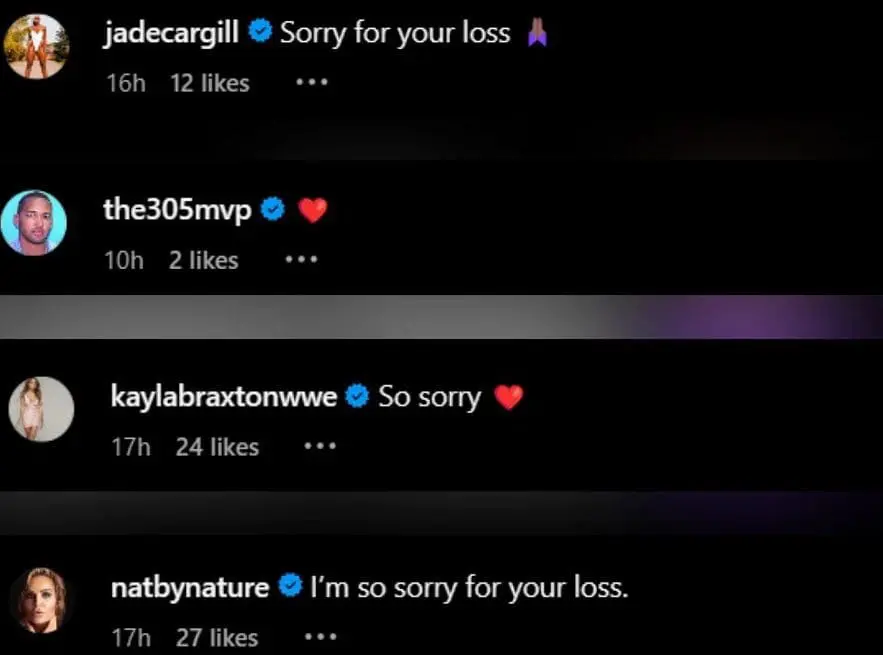Open kaylabraxtonwwe profile picture
Viewport: 883px width, 655px height.
41,409
